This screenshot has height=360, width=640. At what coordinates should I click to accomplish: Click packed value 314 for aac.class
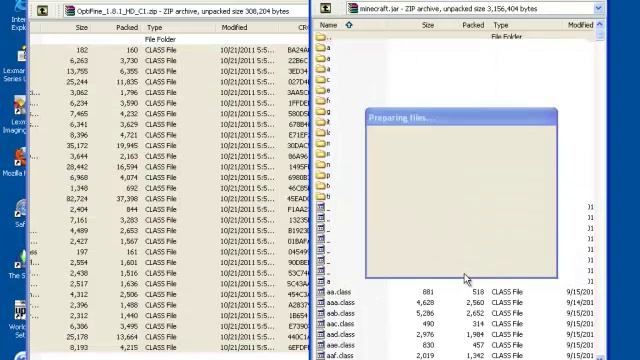478,324
